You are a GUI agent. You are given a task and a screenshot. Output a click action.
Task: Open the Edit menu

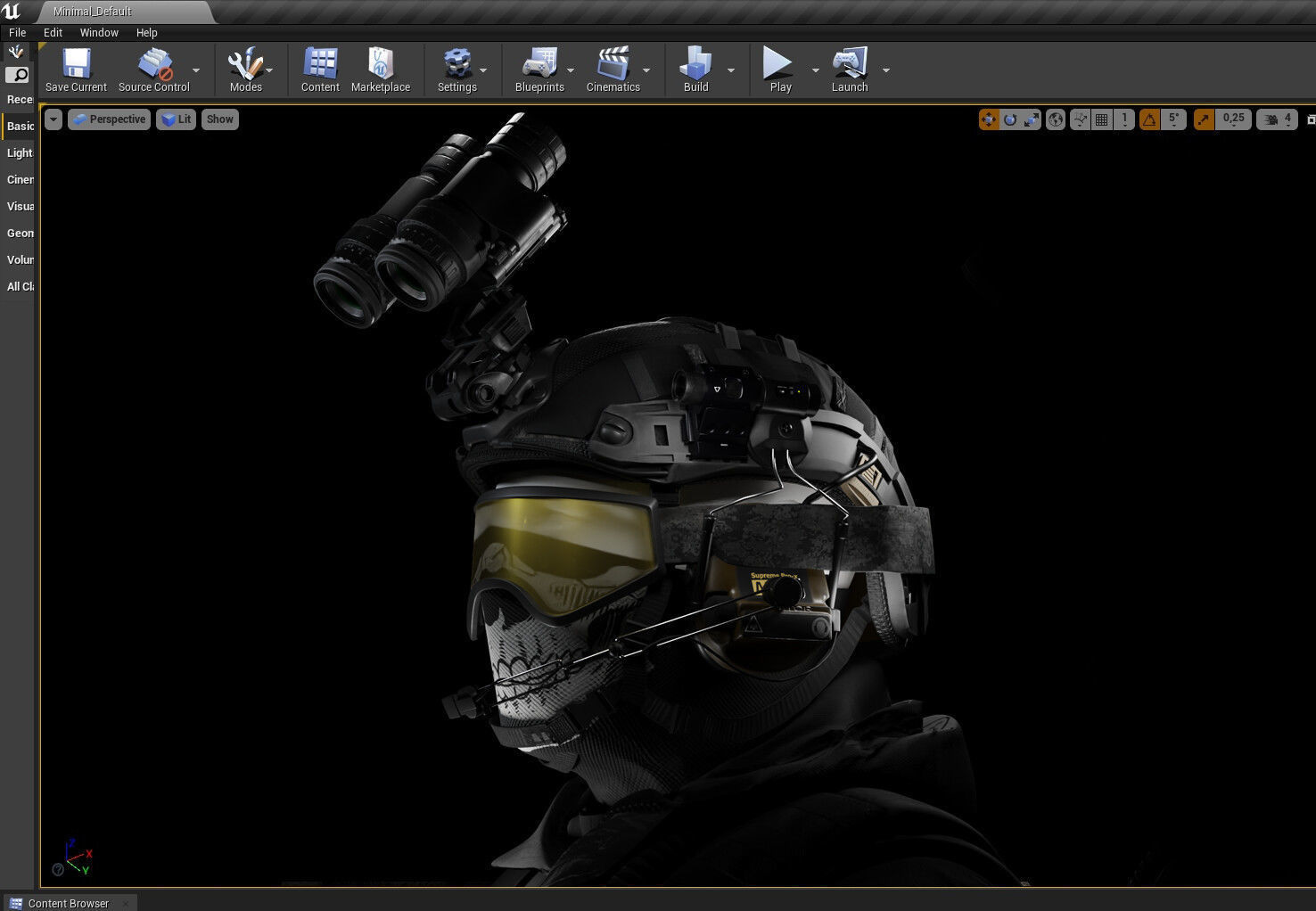pos(53,32)
